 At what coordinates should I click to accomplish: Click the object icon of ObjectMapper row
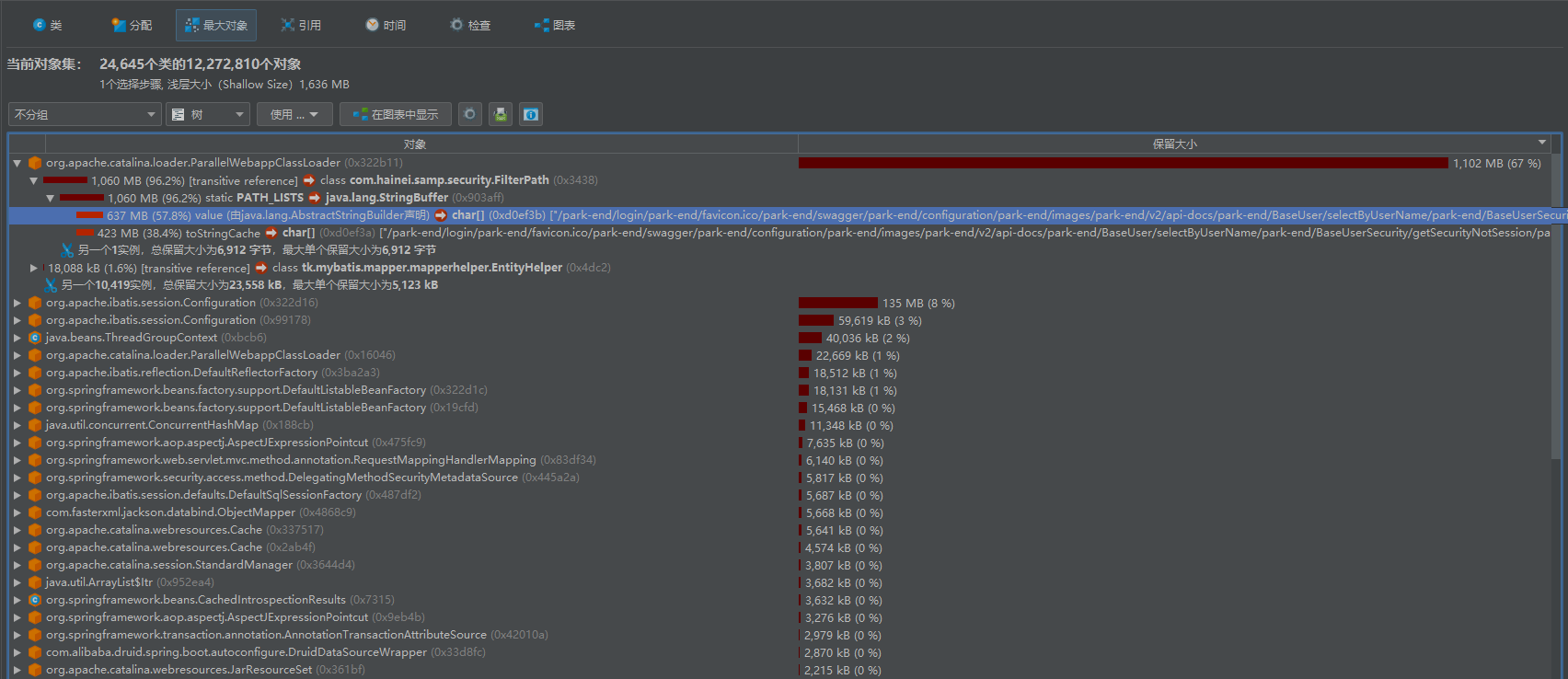point(35,512)
